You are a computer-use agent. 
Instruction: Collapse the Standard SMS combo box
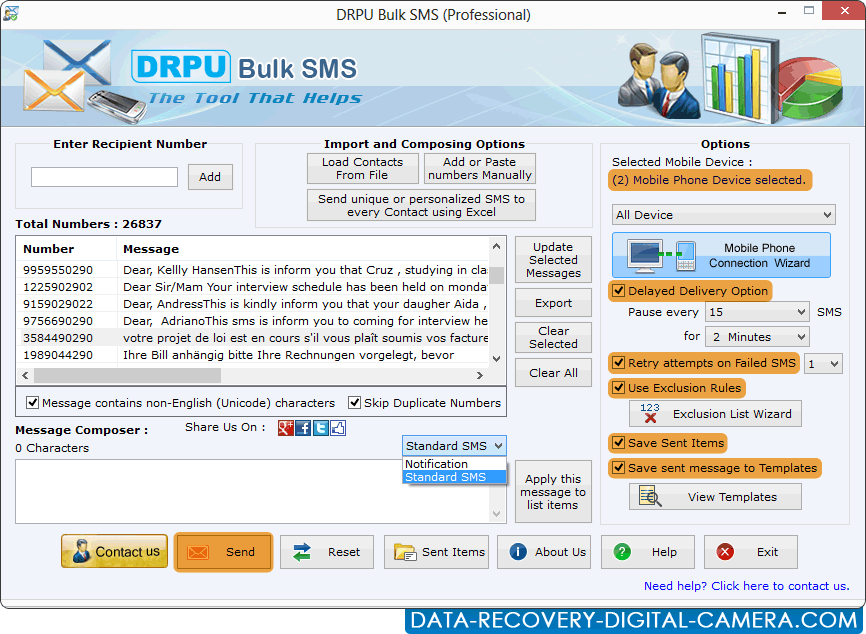pos(454,446)
